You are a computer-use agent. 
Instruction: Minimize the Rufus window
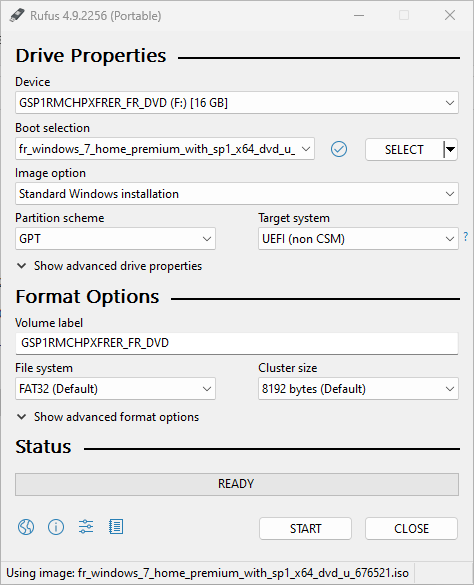pos(359,15)
